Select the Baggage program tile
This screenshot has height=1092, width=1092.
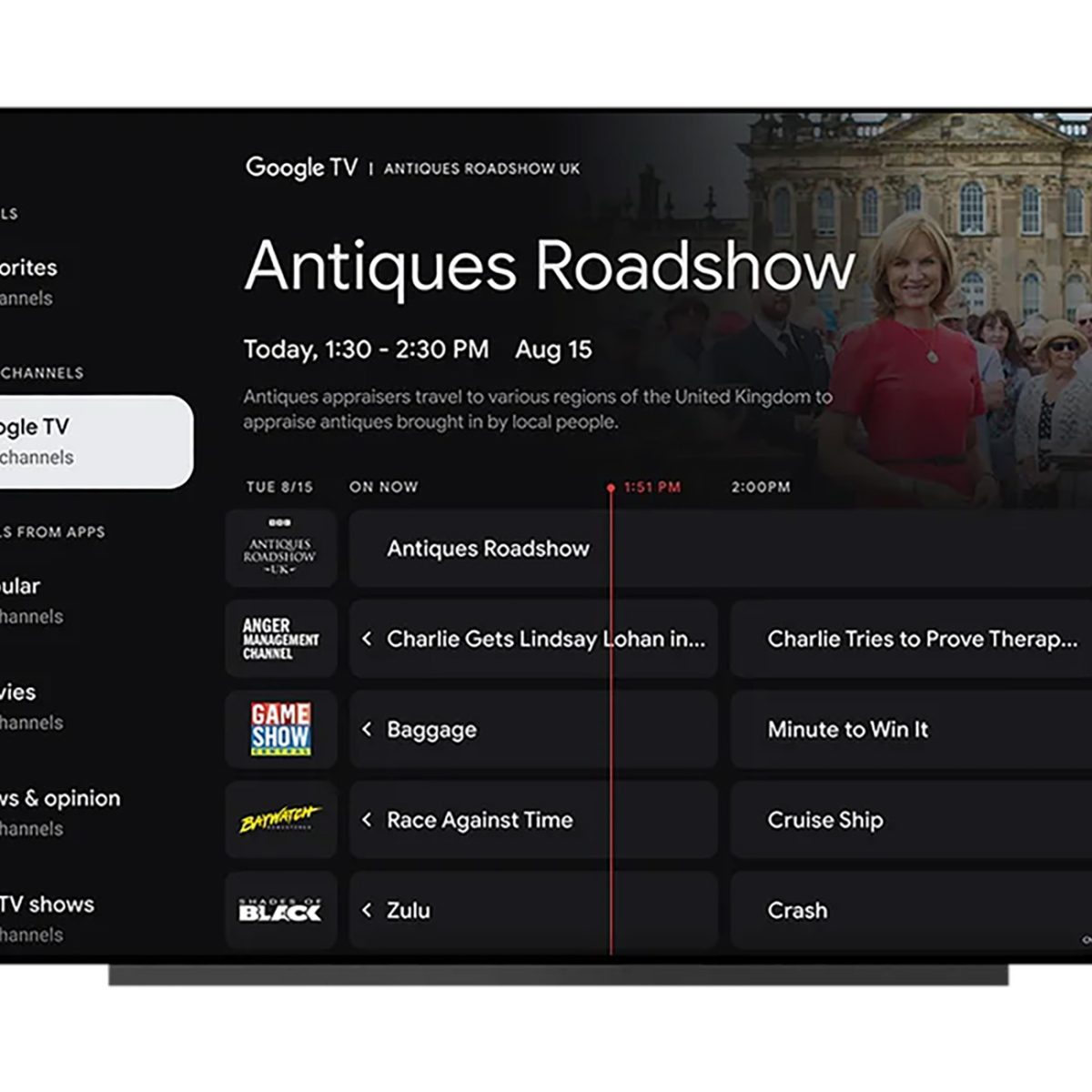533,730
